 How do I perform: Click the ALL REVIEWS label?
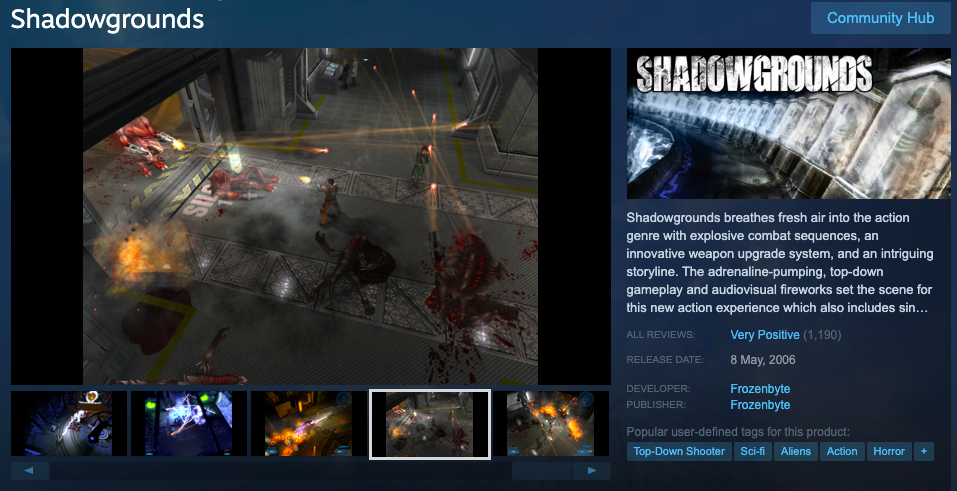(x=661, y=335)
